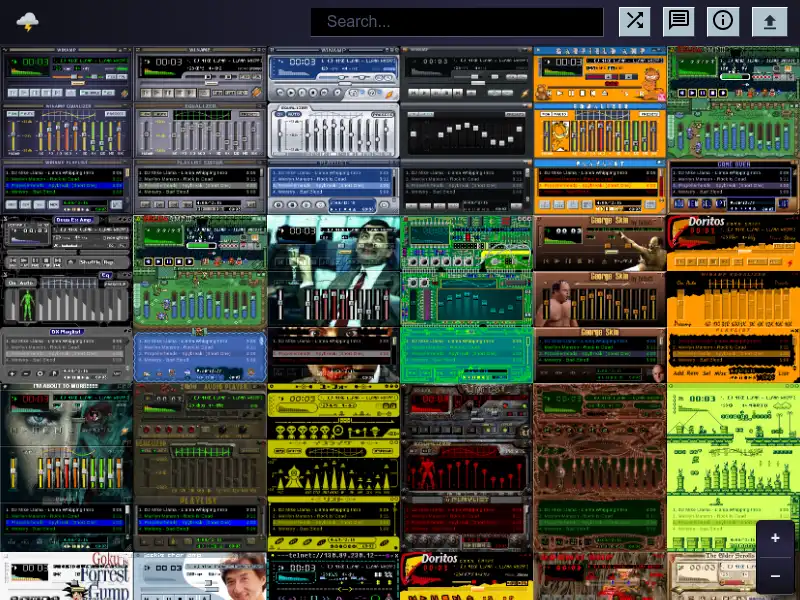Viewport: 800px width, 600px height.
Task: Open the Mr. Bean skin thumbnail
Action: (x=333, y=298)
